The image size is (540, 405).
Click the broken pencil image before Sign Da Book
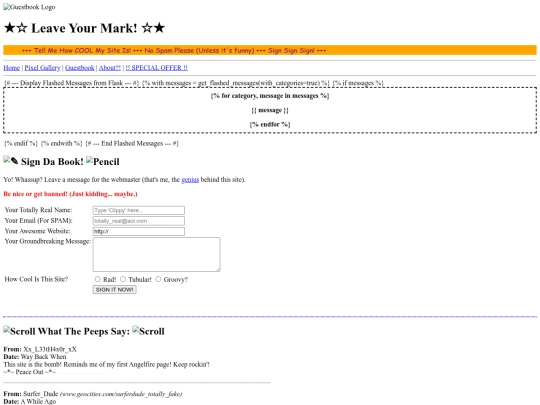tap(11, 160)
